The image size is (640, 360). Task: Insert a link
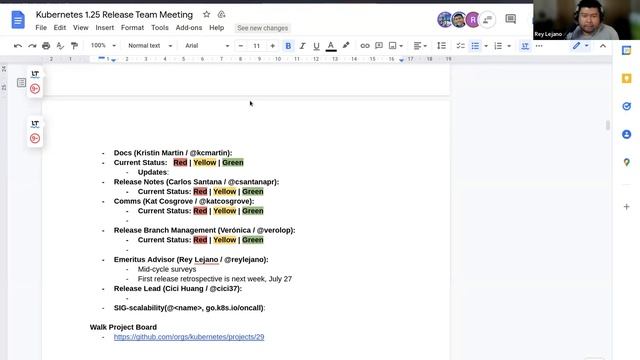tap(364, 46)
